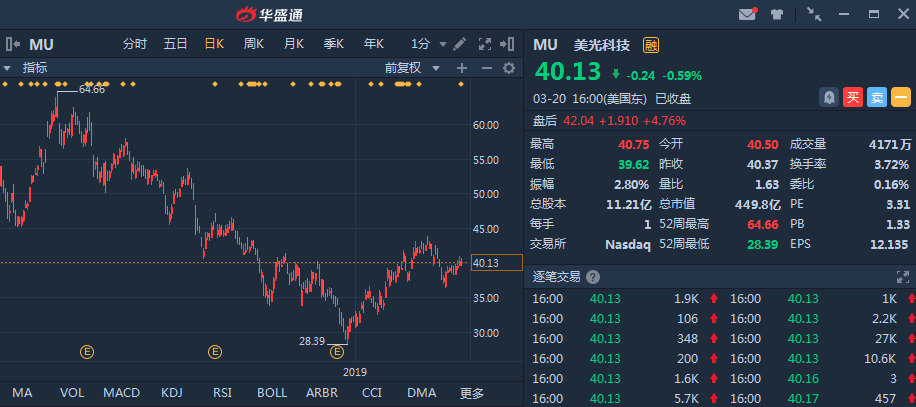Click the first earnings E marker
The image size is (916, 407).
point(87,352)
